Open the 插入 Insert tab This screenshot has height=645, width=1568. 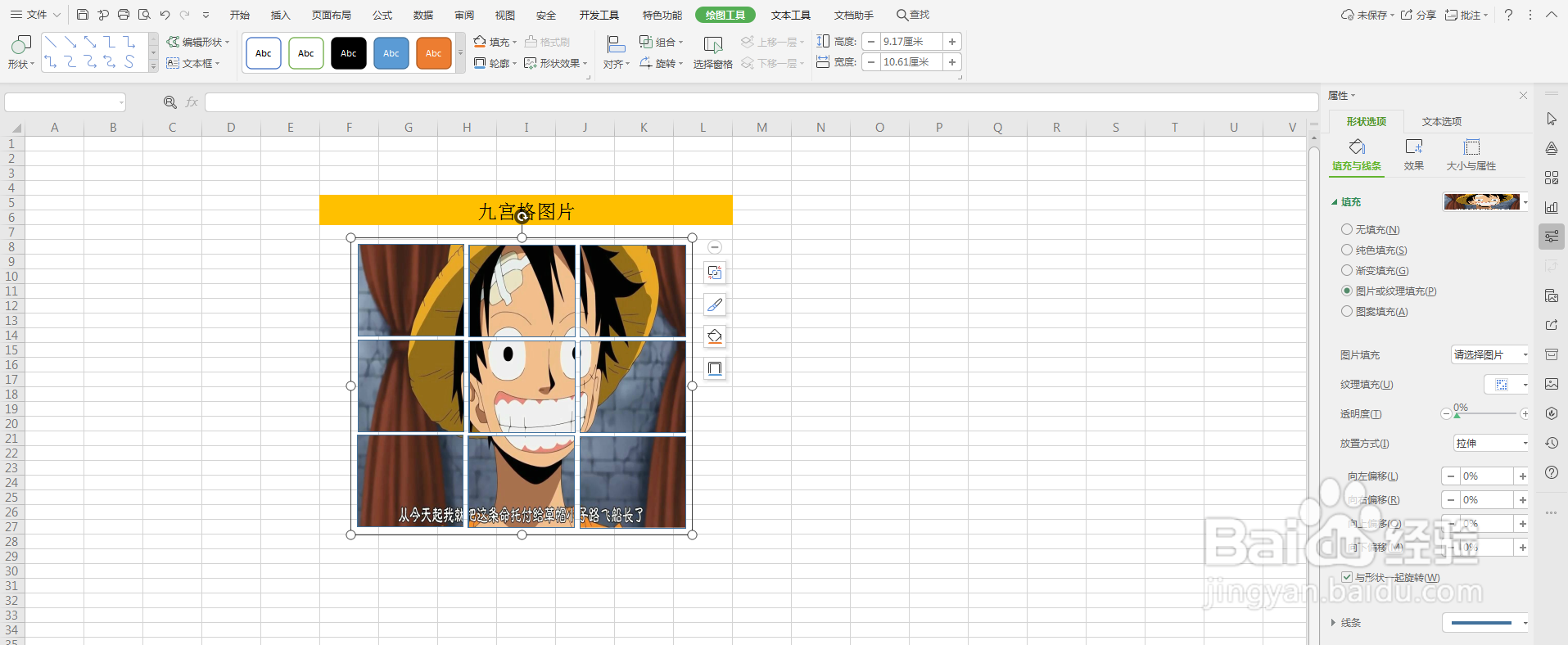point(281,15)
